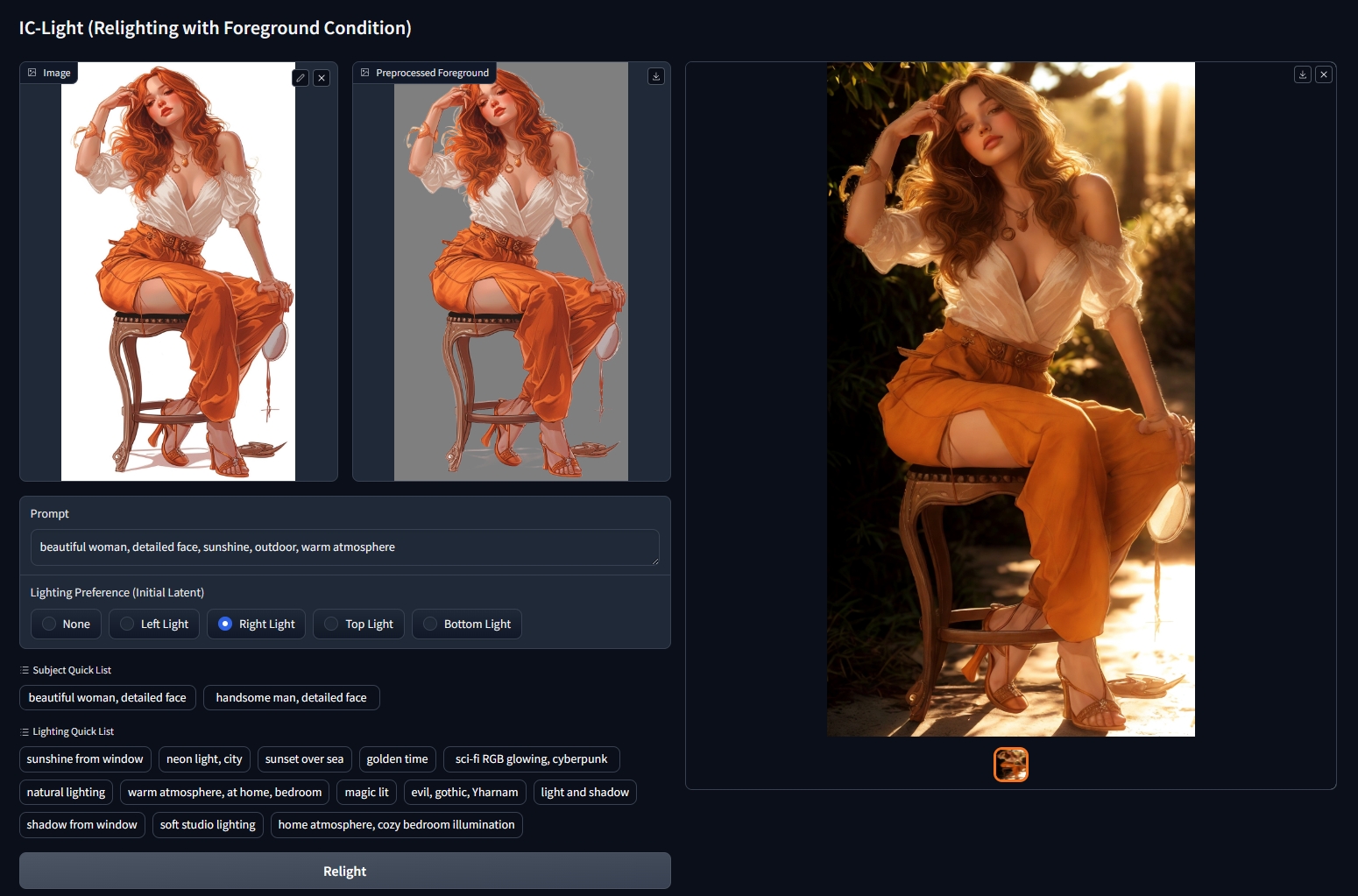Screen dimensions: 1358x896
Task: Pick 'shadow from window' preset
Action: pyautogui.click(x=81, y=824)
